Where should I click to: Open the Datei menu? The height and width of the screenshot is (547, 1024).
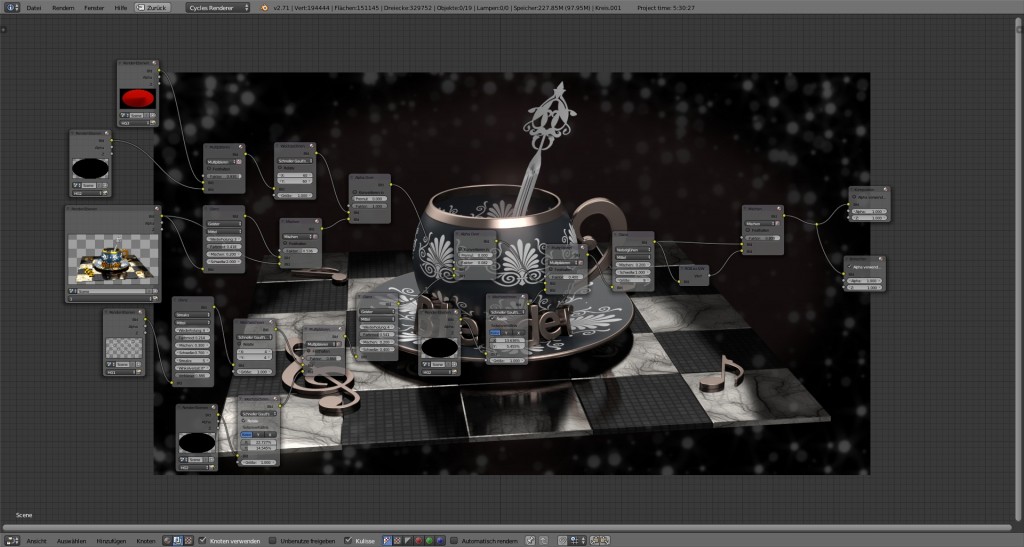34,8
